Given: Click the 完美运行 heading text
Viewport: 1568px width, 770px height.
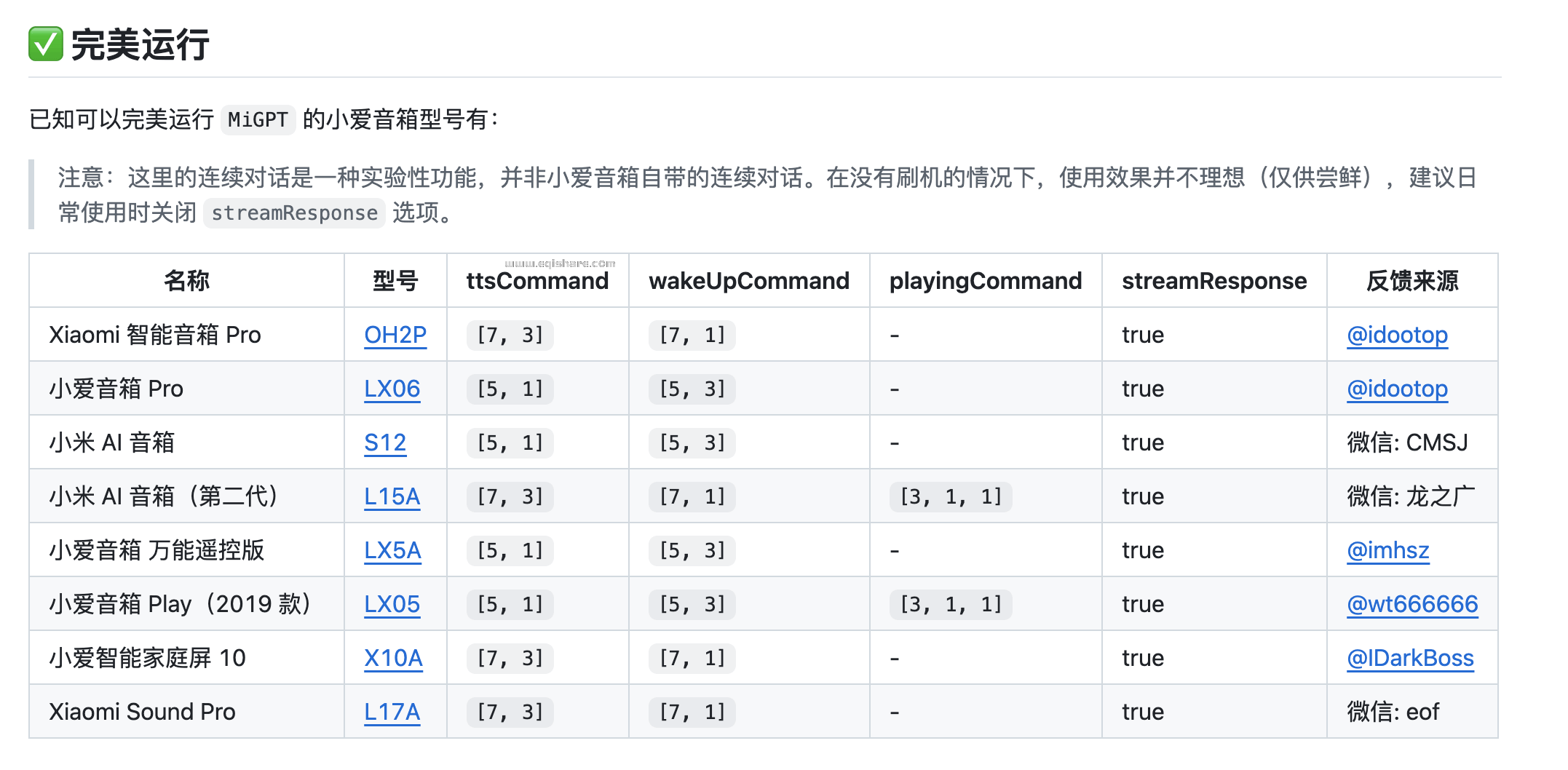Looking at the screenshot, I should click(140, 44).
